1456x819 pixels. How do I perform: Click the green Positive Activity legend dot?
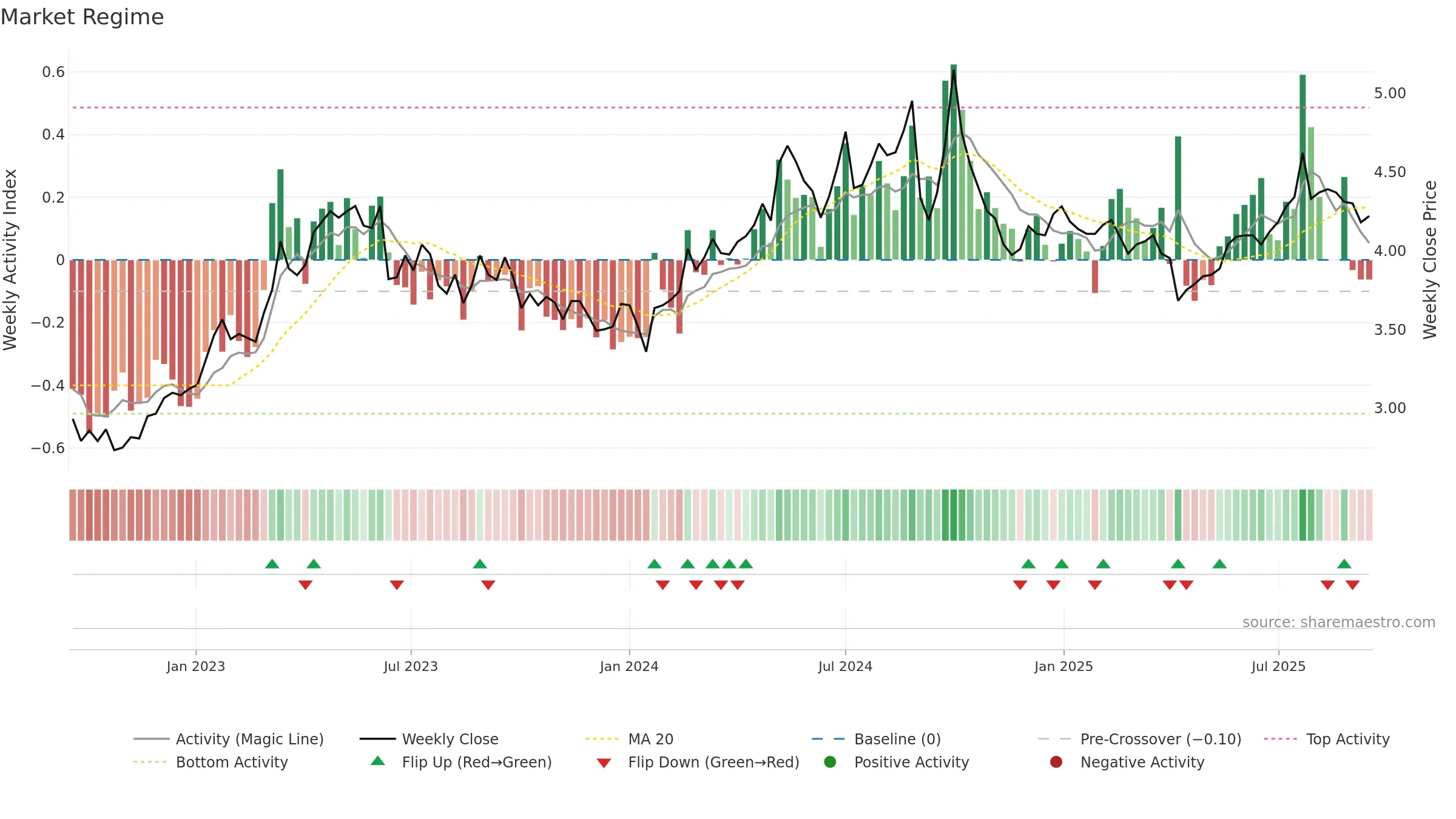click(830, 761)
